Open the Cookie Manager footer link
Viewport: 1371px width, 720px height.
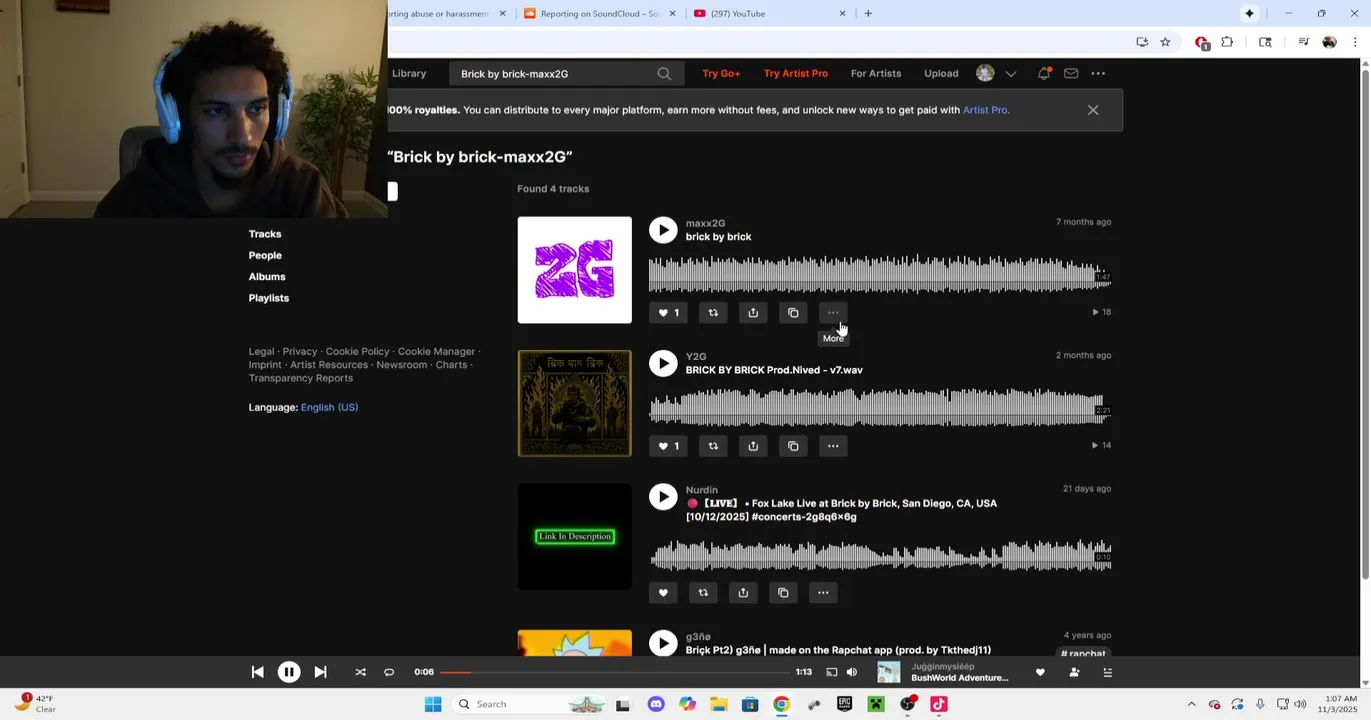point(436,352)
